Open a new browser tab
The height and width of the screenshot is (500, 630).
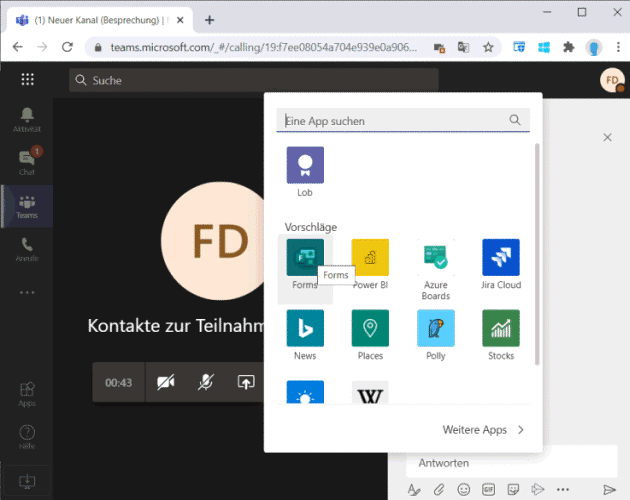tap(209, 20)
